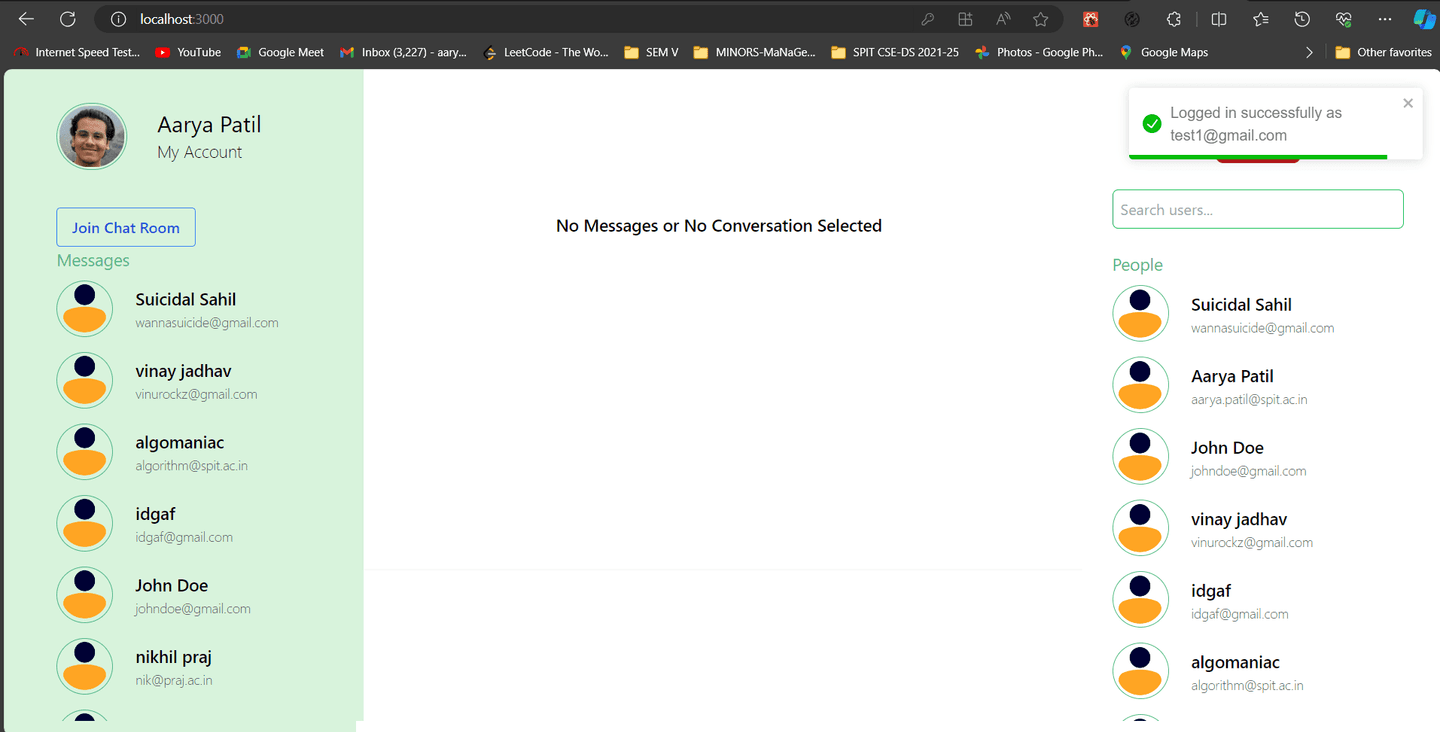Click John Doe avatar in People list
The height and width of the screenshot is (732, 1440).
1141,457
